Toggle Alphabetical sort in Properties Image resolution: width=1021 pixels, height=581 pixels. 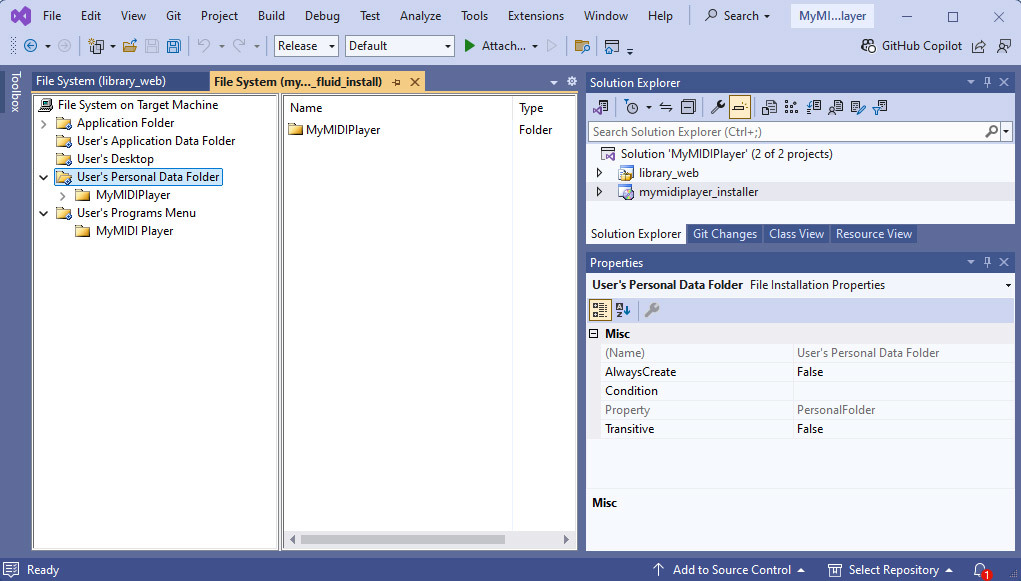point(623,310)
